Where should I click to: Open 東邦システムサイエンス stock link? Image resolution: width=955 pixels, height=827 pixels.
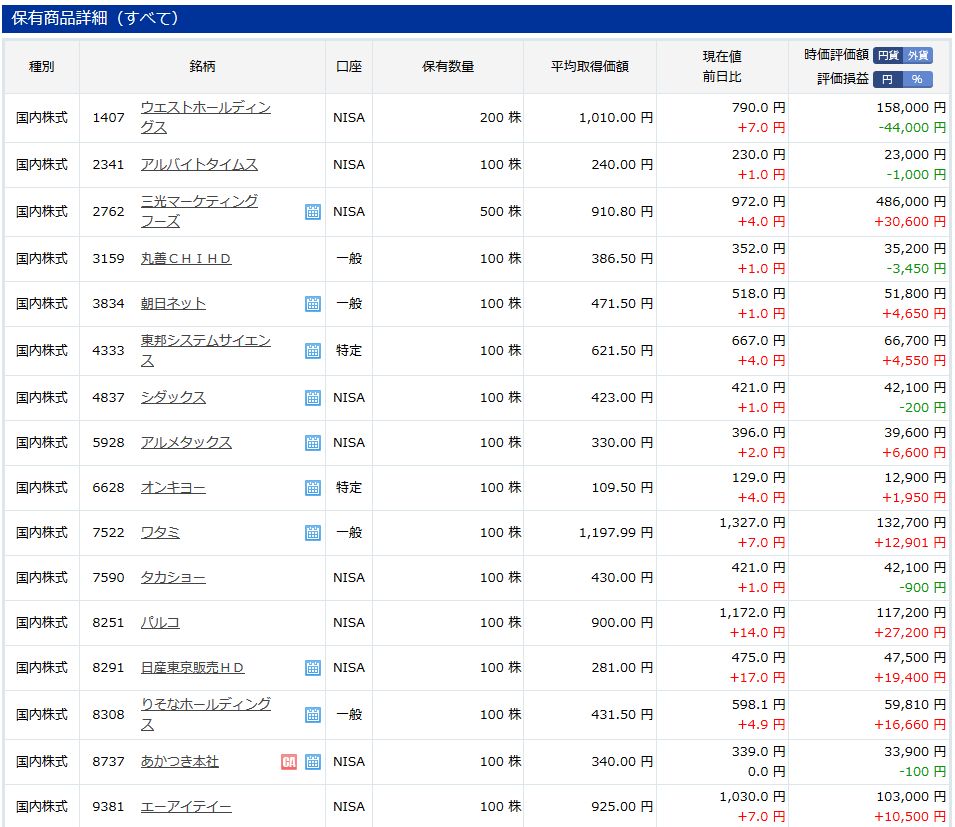pyautogui.click(x=205, y=351)
